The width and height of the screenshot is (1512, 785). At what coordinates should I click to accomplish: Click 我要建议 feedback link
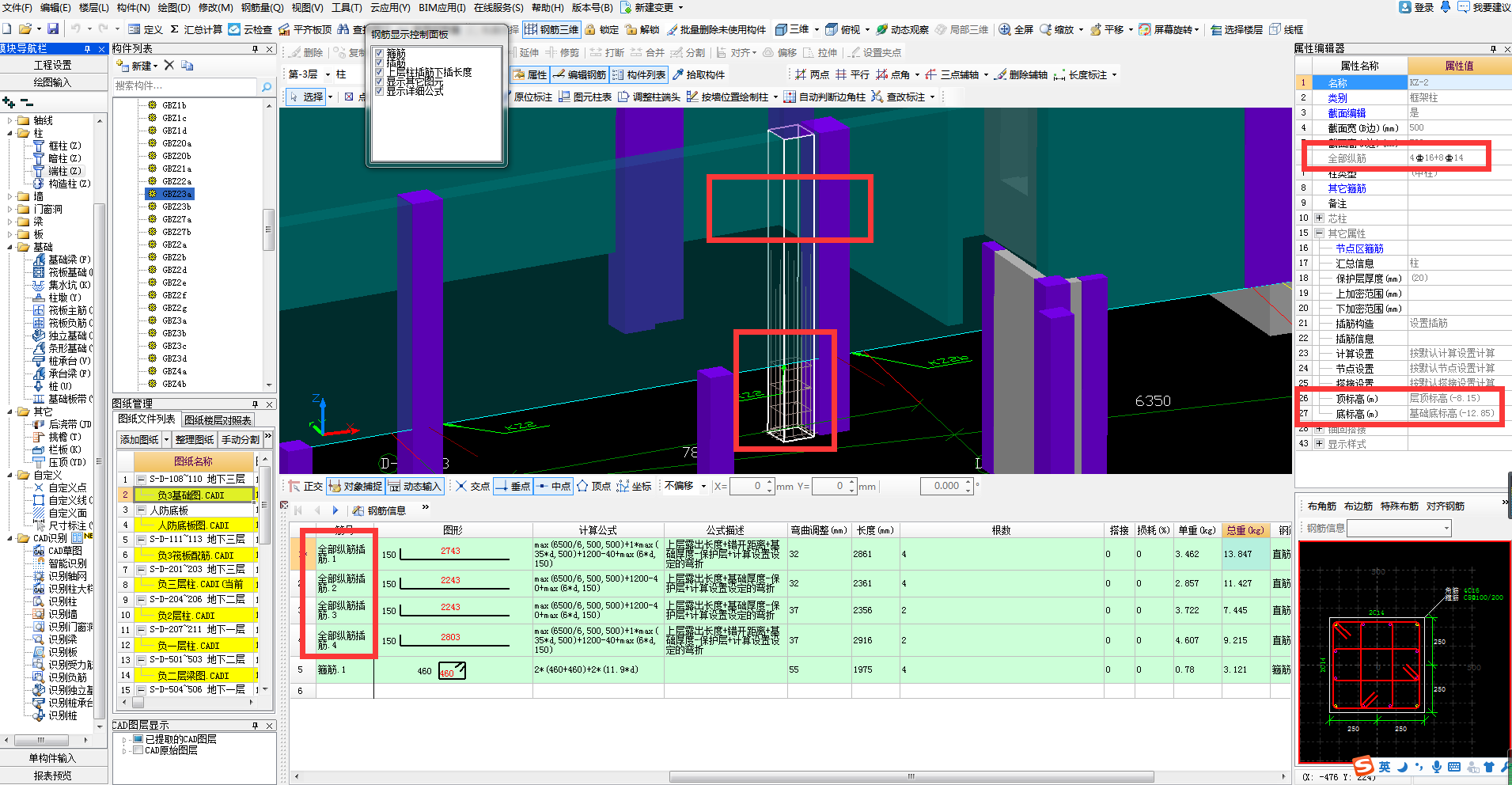tap(1484, 7)
